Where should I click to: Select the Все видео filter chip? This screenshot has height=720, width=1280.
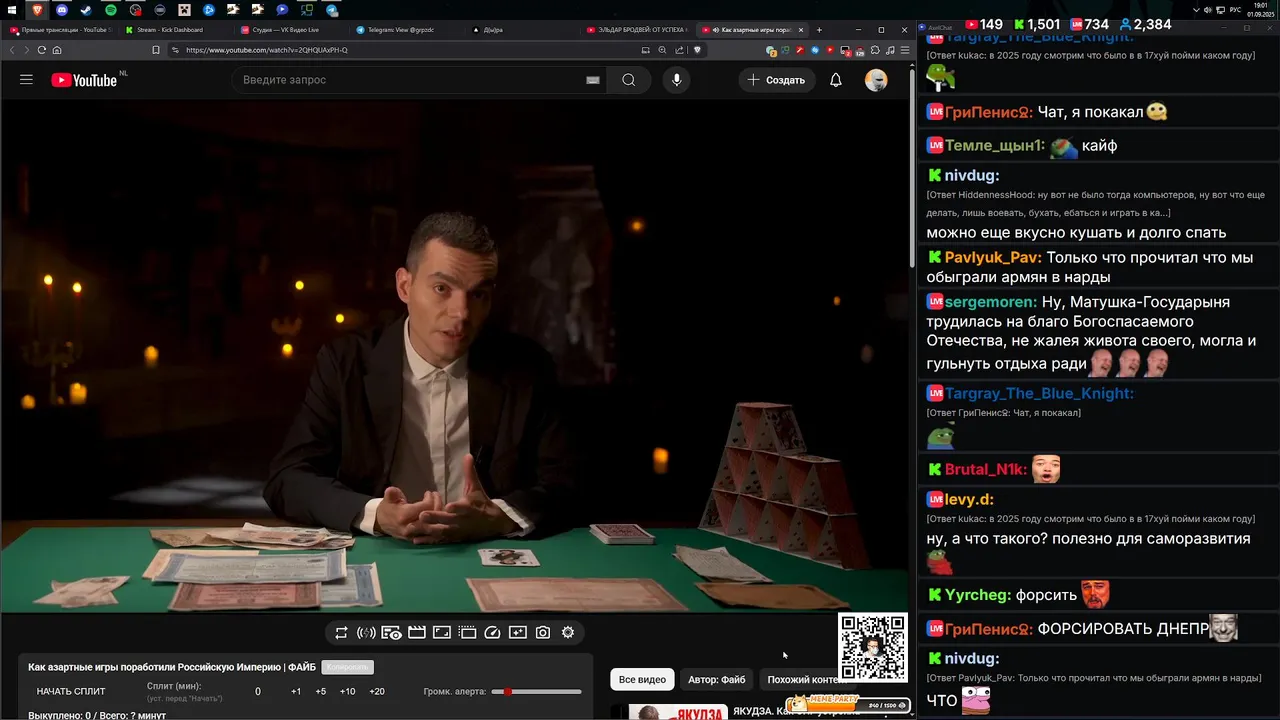(642, 680)
